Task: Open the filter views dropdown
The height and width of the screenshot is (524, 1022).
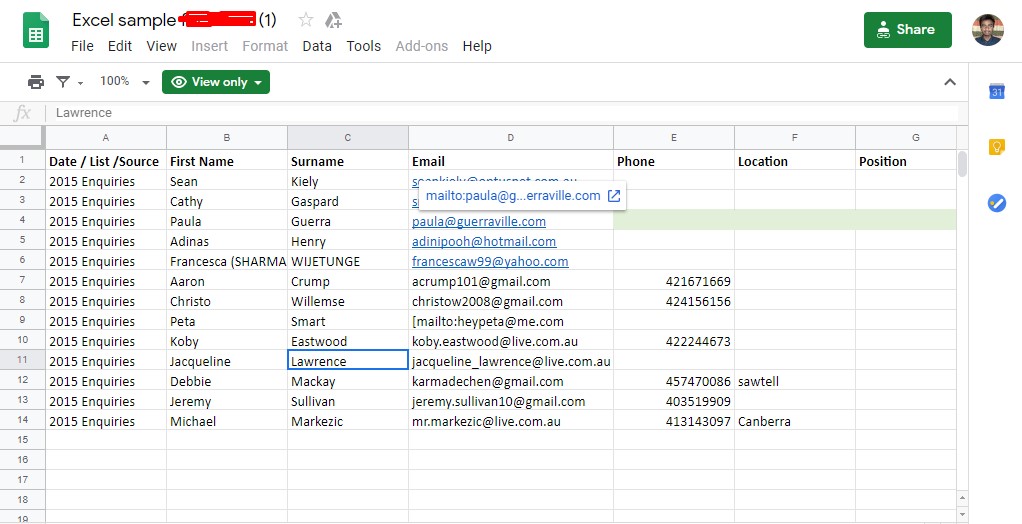Action: [69, 82]
